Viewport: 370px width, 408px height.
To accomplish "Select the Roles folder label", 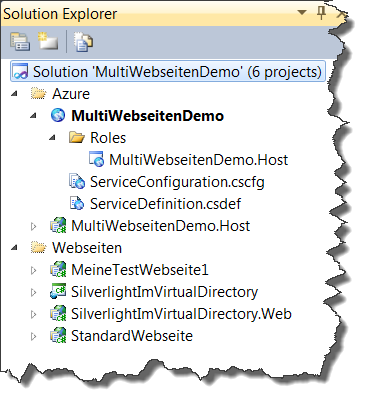I will pyautogui.click(x=108, y=138).
